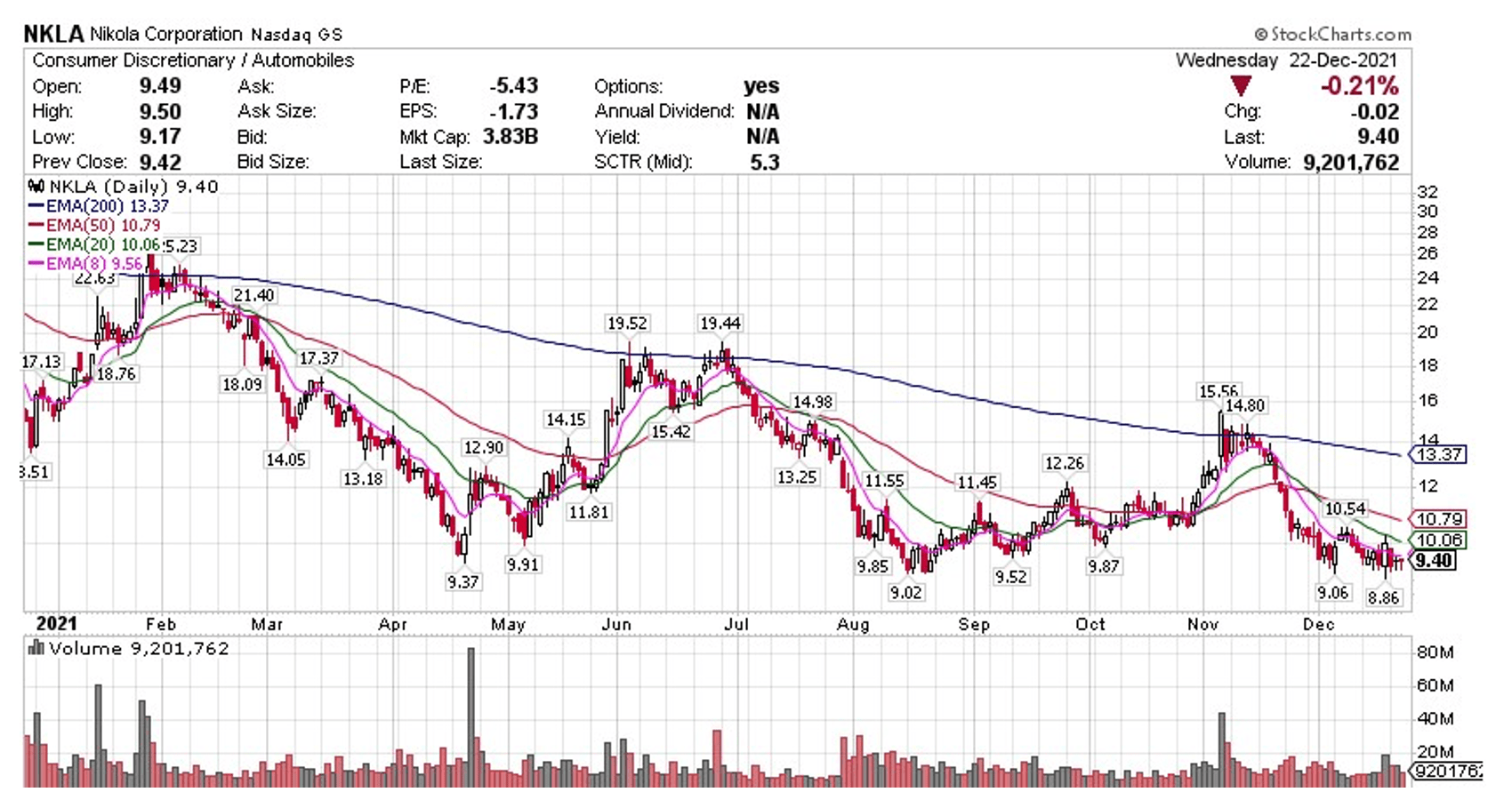Click the Ask Size: label
This screenshot has height=800, width=1512.
(x=277, y=112)
